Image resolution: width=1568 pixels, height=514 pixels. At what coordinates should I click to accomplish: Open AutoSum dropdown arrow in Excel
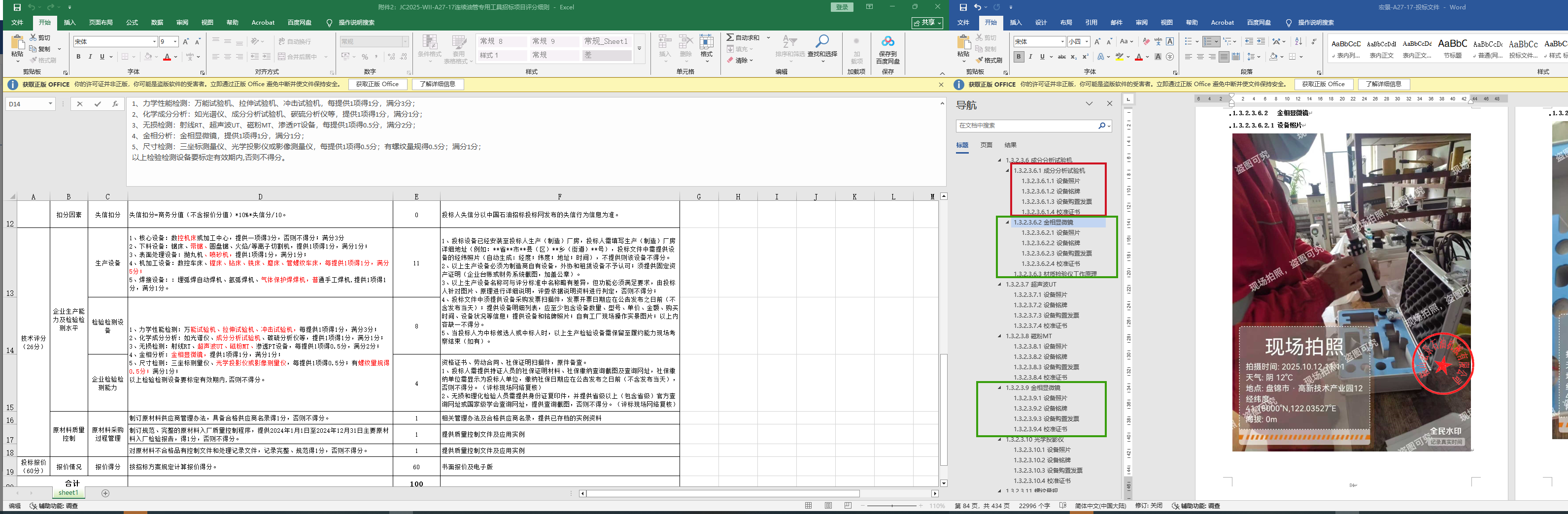768,38
